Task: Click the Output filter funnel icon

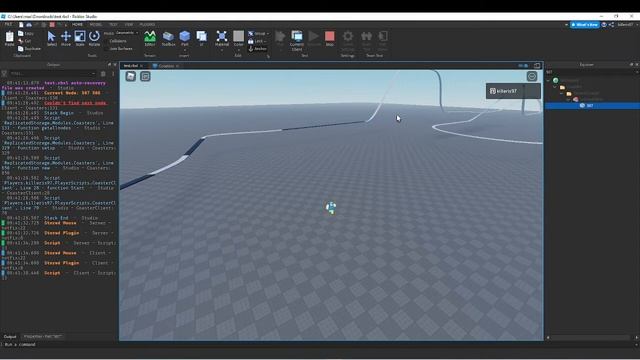Action: pos(4,73)
